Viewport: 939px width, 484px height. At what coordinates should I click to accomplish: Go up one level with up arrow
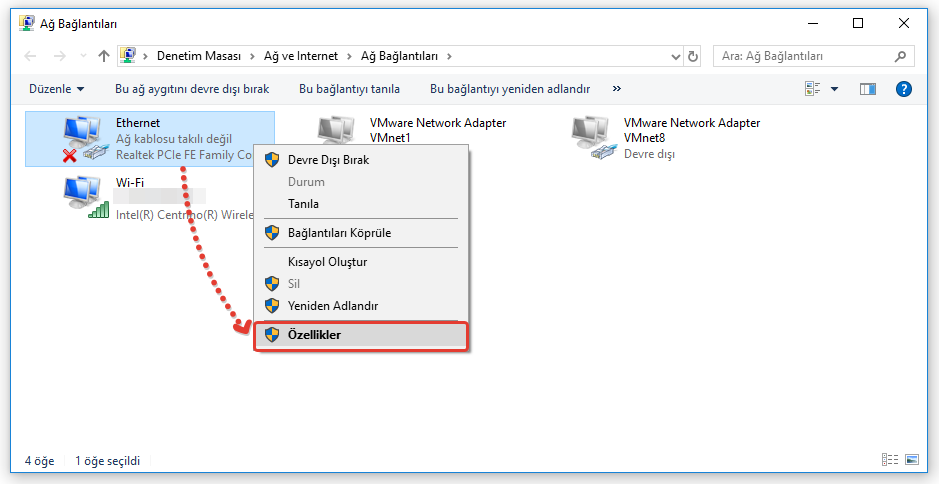[x=104, y=56]
